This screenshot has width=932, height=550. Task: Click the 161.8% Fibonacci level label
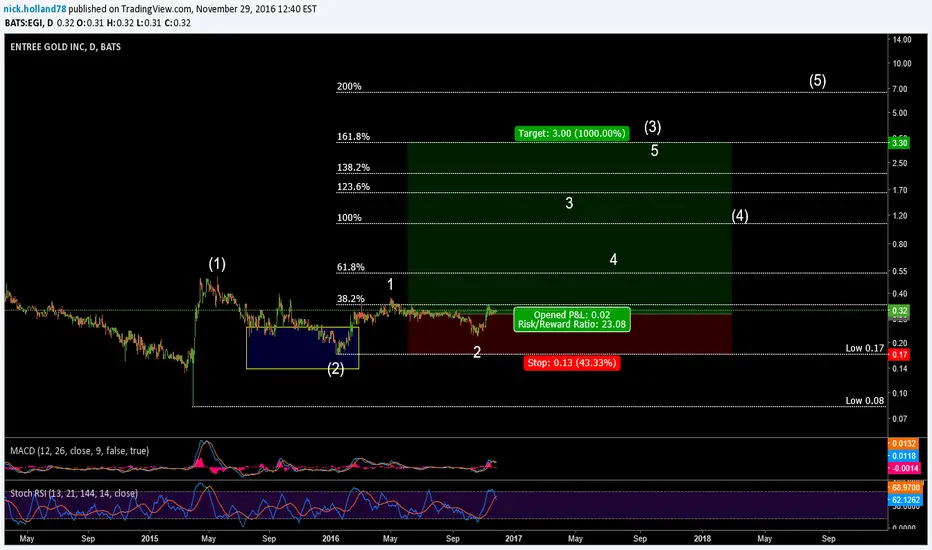click(353, 136)
